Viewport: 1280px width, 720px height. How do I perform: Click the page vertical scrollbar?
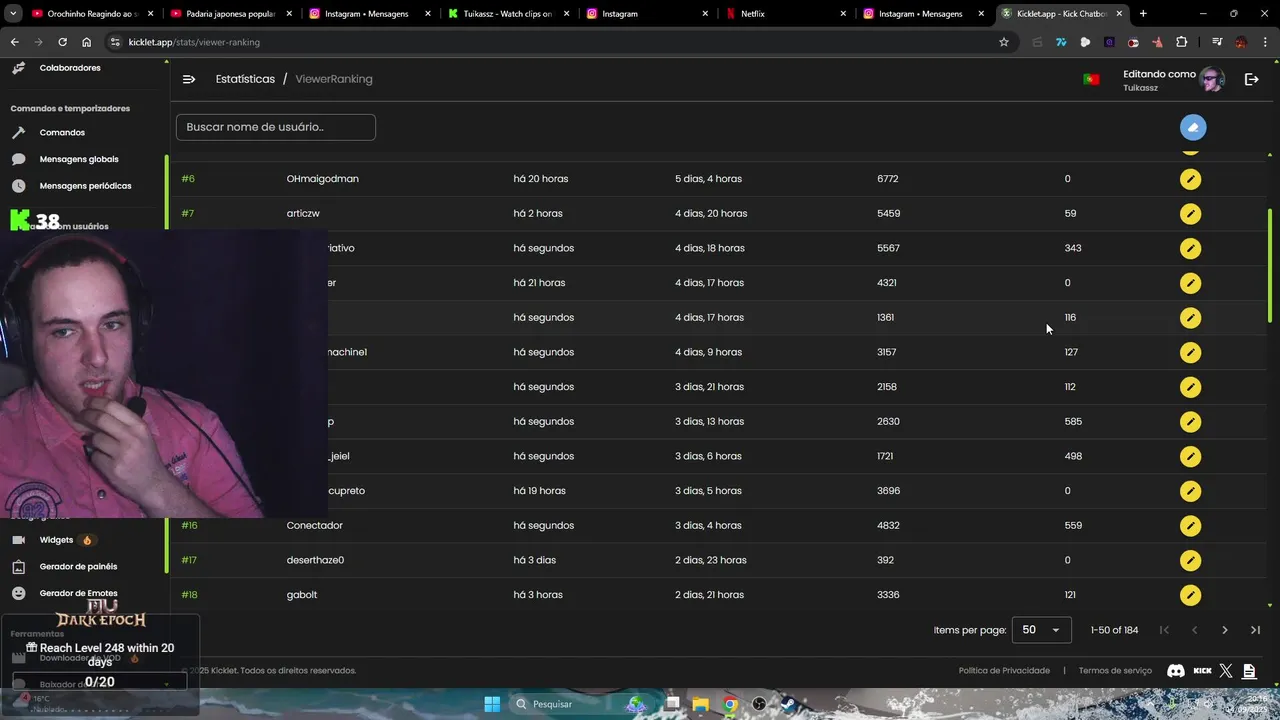(1270, 265)
